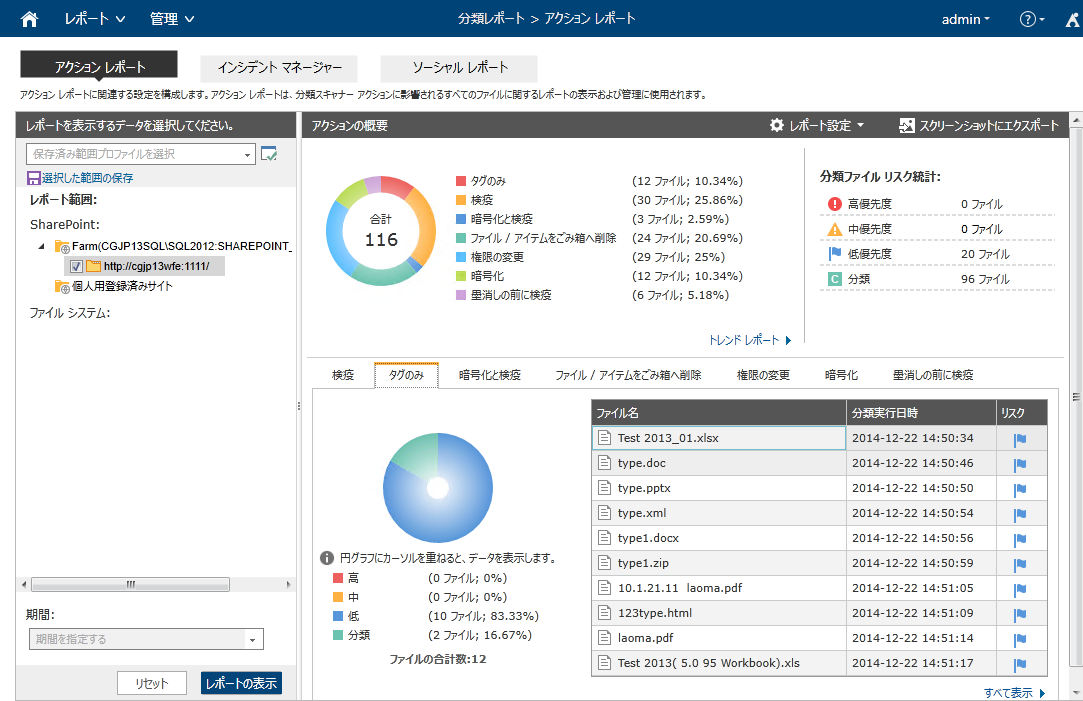
Task: Open 保存済み範囲プロファイルを選択 dropdown
Action: coord(141,154)
